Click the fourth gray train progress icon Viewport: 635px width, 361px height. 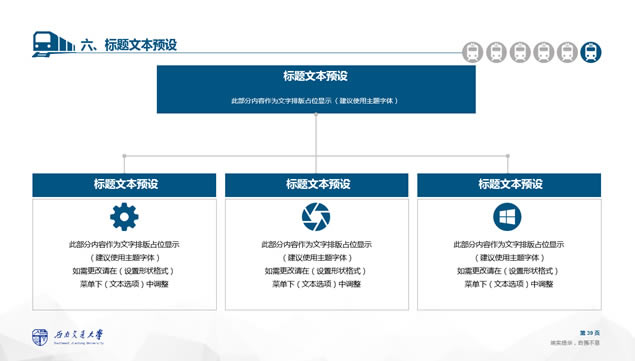click(x=543, y=52)
